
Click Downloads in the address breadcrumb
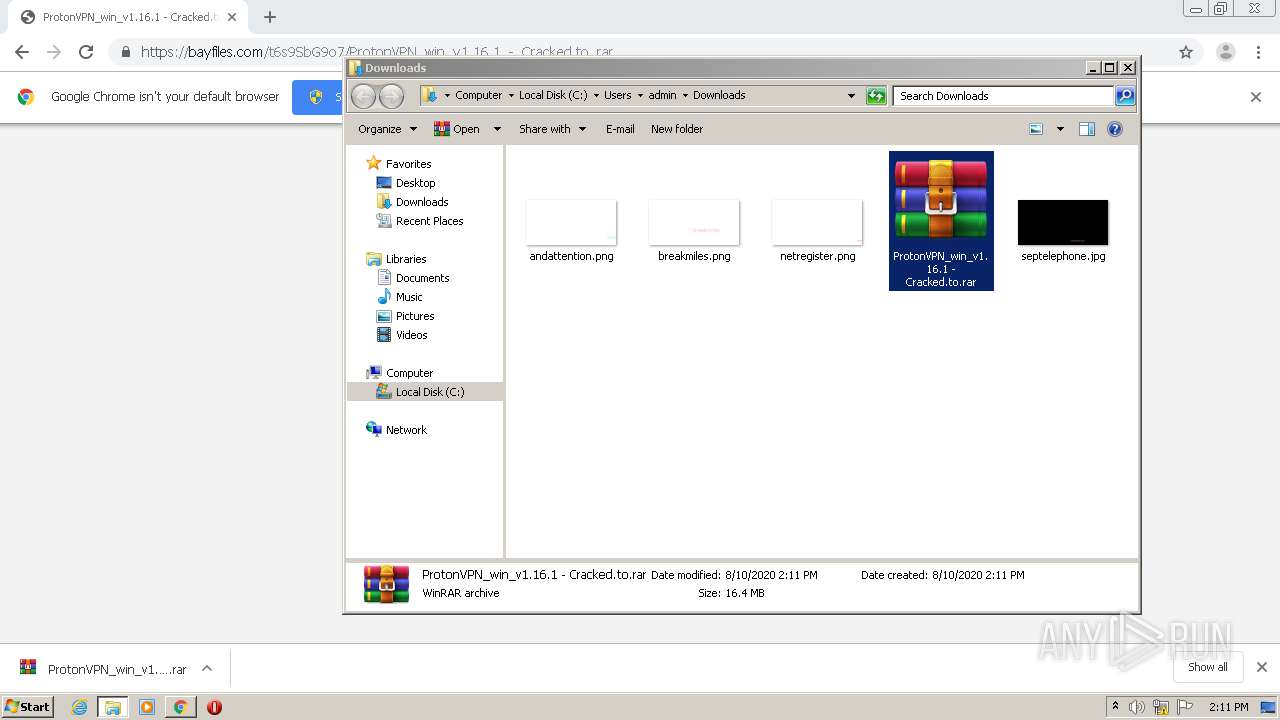(x=719, y=96)
